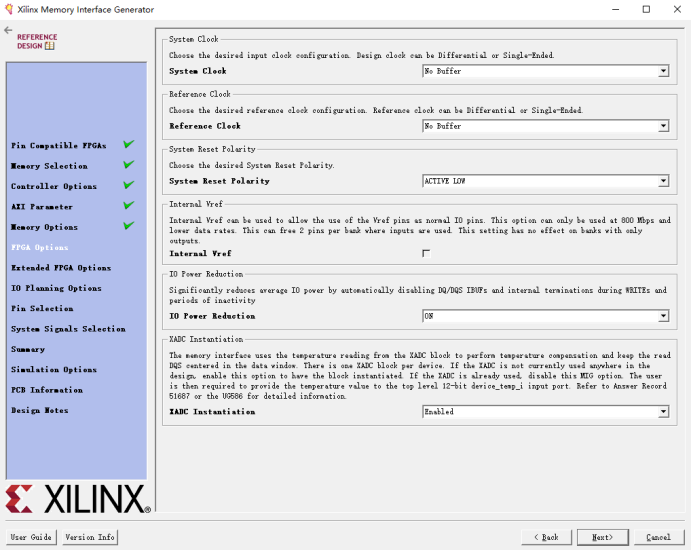Image resolution: width=695 pixels, height=555 pixels.
Task: Click the User Guide button
Action: [31, 537]
